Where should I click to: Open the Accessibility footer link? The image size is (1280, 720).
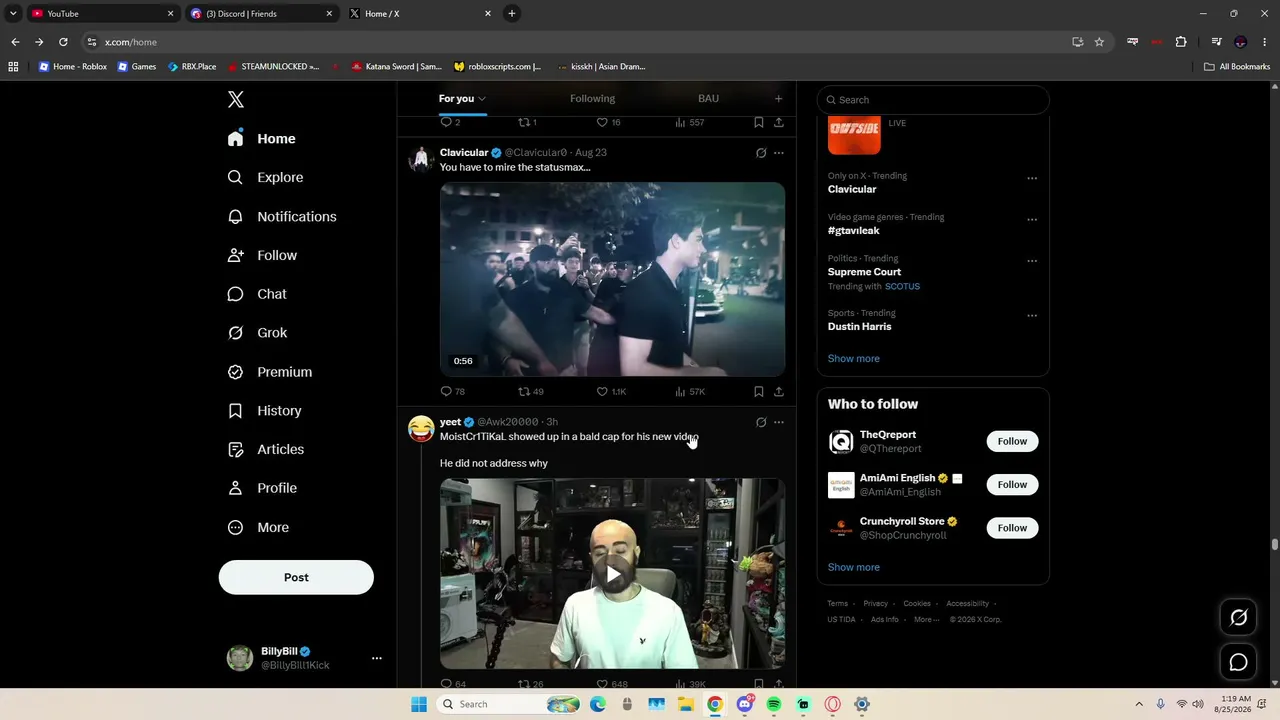(967, 603)
